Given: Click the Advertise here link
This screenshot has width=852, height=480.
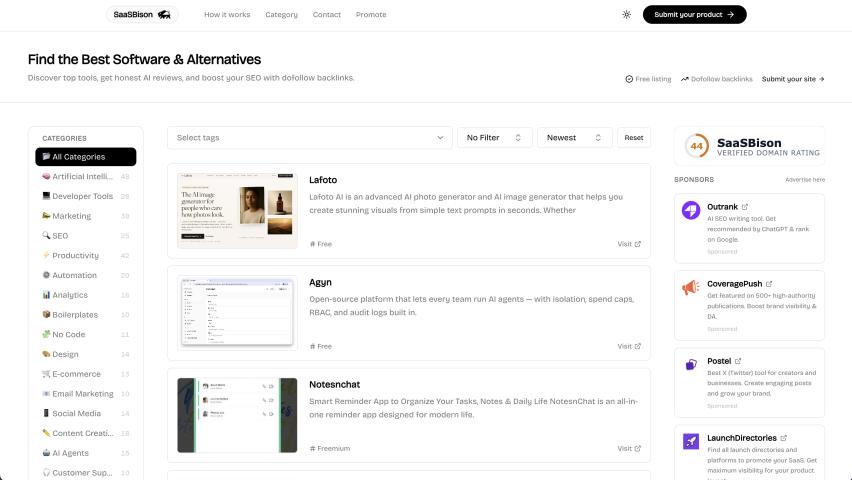Looking at the screenshot, I should click(x=805, y=179).
